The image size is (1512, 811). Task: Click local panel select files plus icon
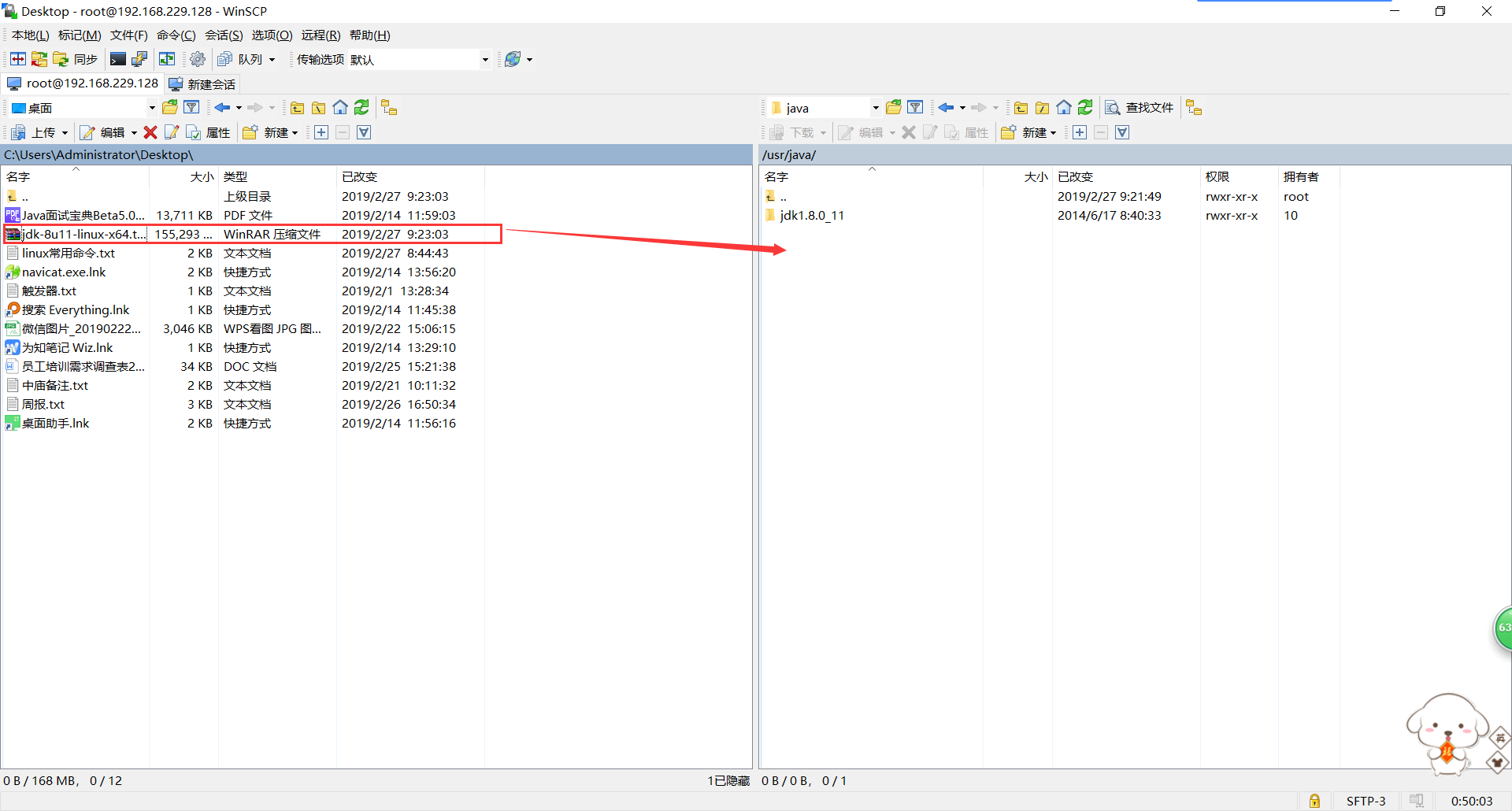[x=321, y=132]
